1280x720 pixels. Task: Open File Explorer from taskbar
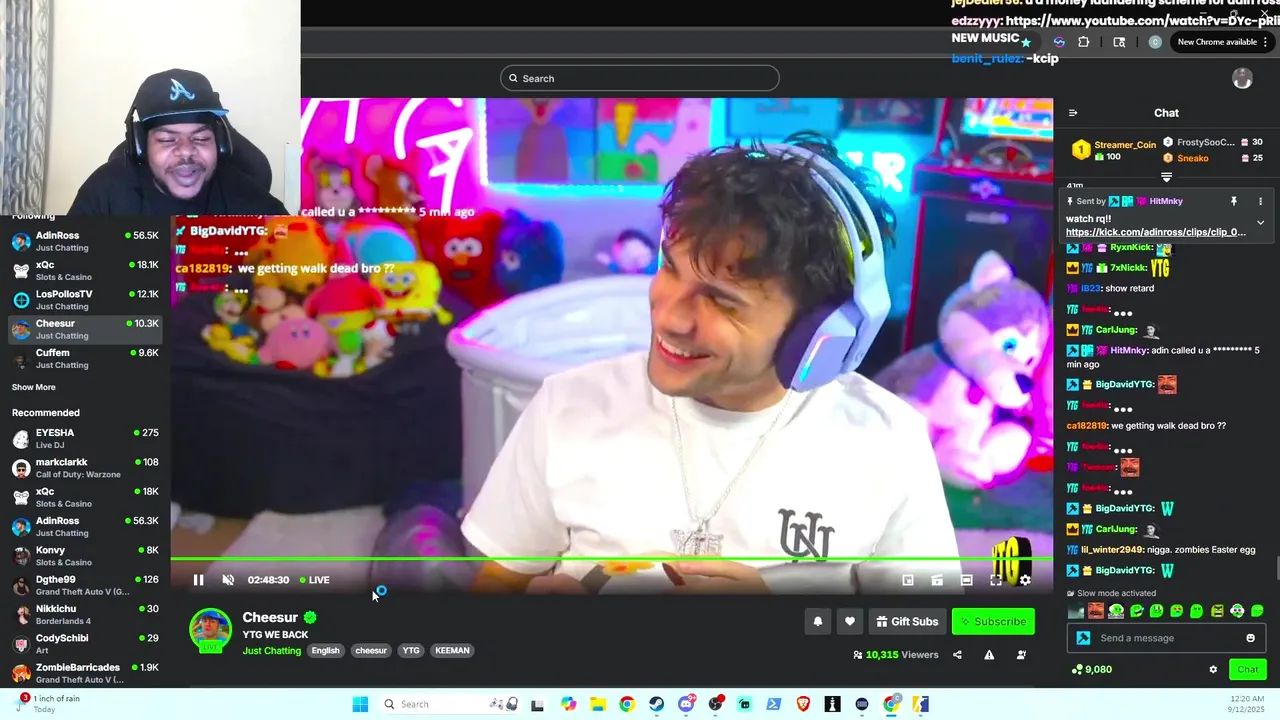(597, 704)
